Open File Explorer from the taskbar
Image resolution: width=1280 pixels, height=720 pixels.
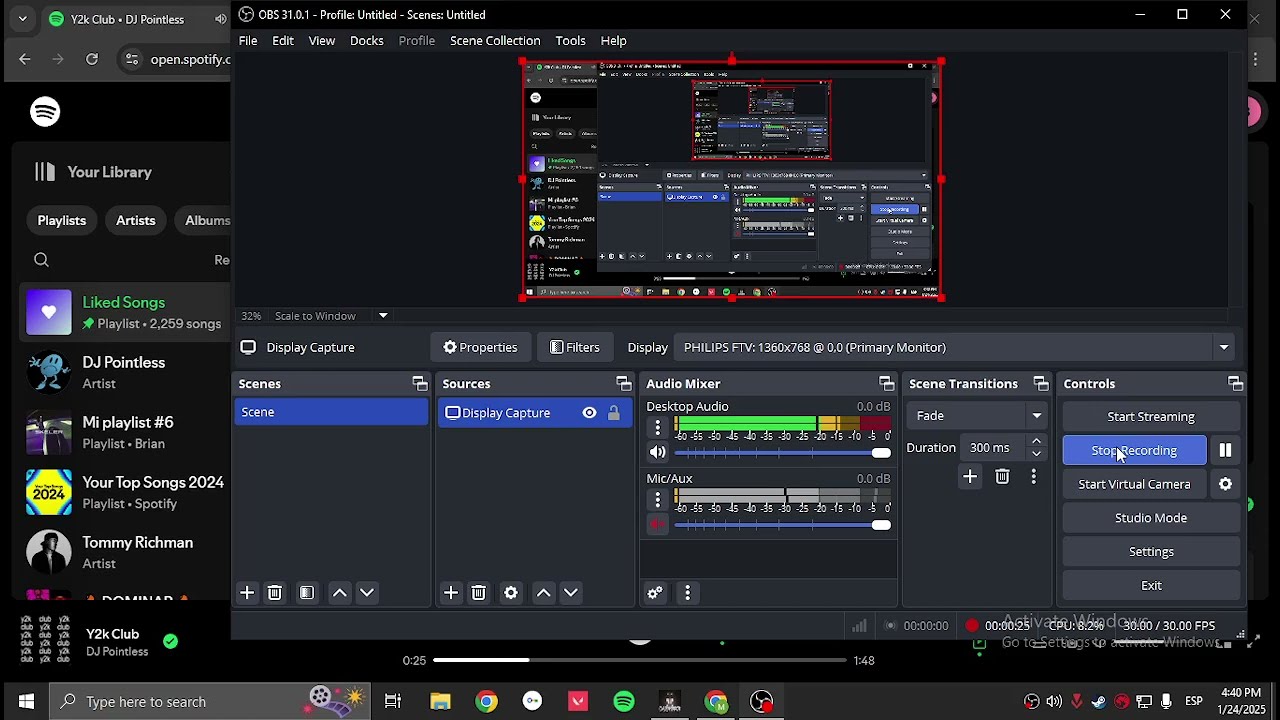(440, 701)
